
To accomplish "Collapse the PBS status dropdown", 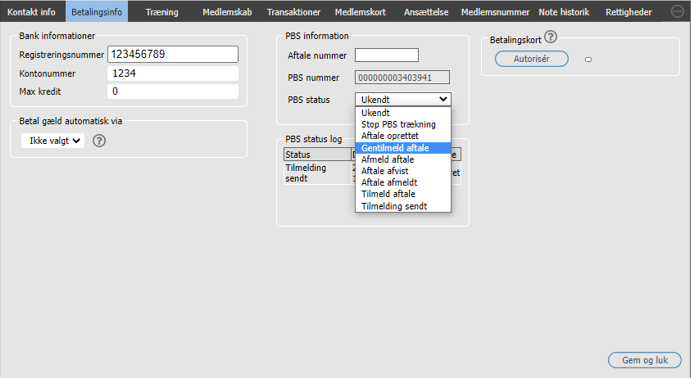I will point(403,100).
